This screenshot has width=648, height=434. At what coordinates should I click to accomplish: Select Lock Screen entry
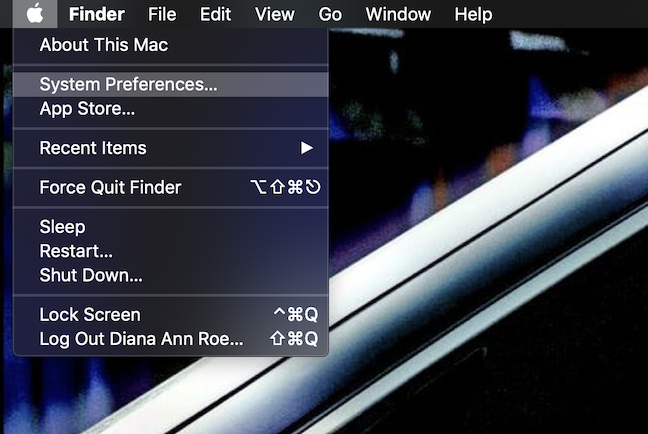171,315
